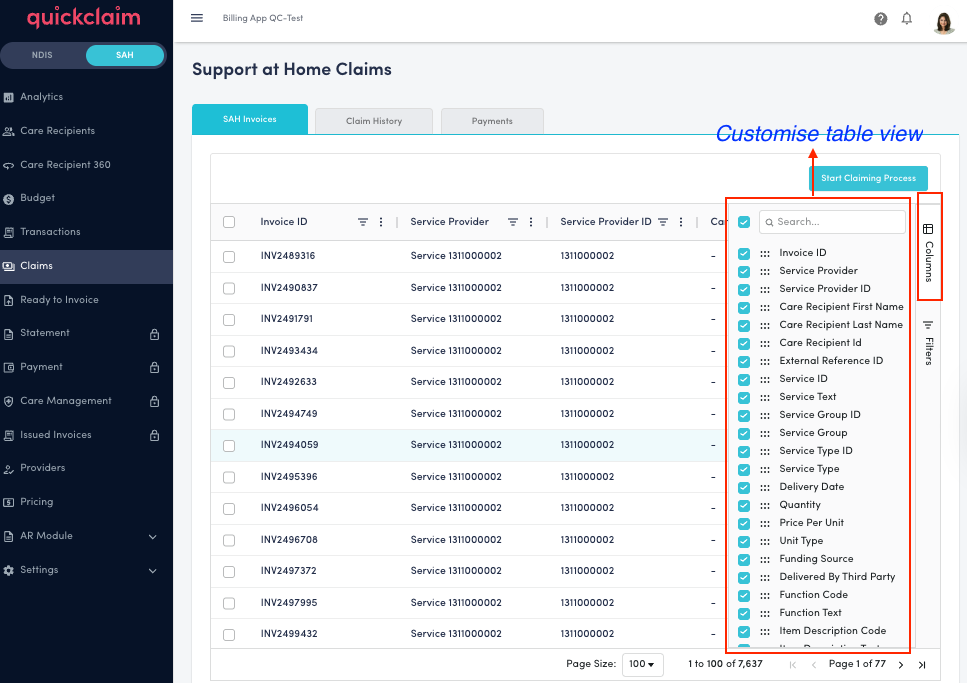Select the row checkbox for INV2494059
This screenshot has width=967, height=683.
[x=229, y=445]
